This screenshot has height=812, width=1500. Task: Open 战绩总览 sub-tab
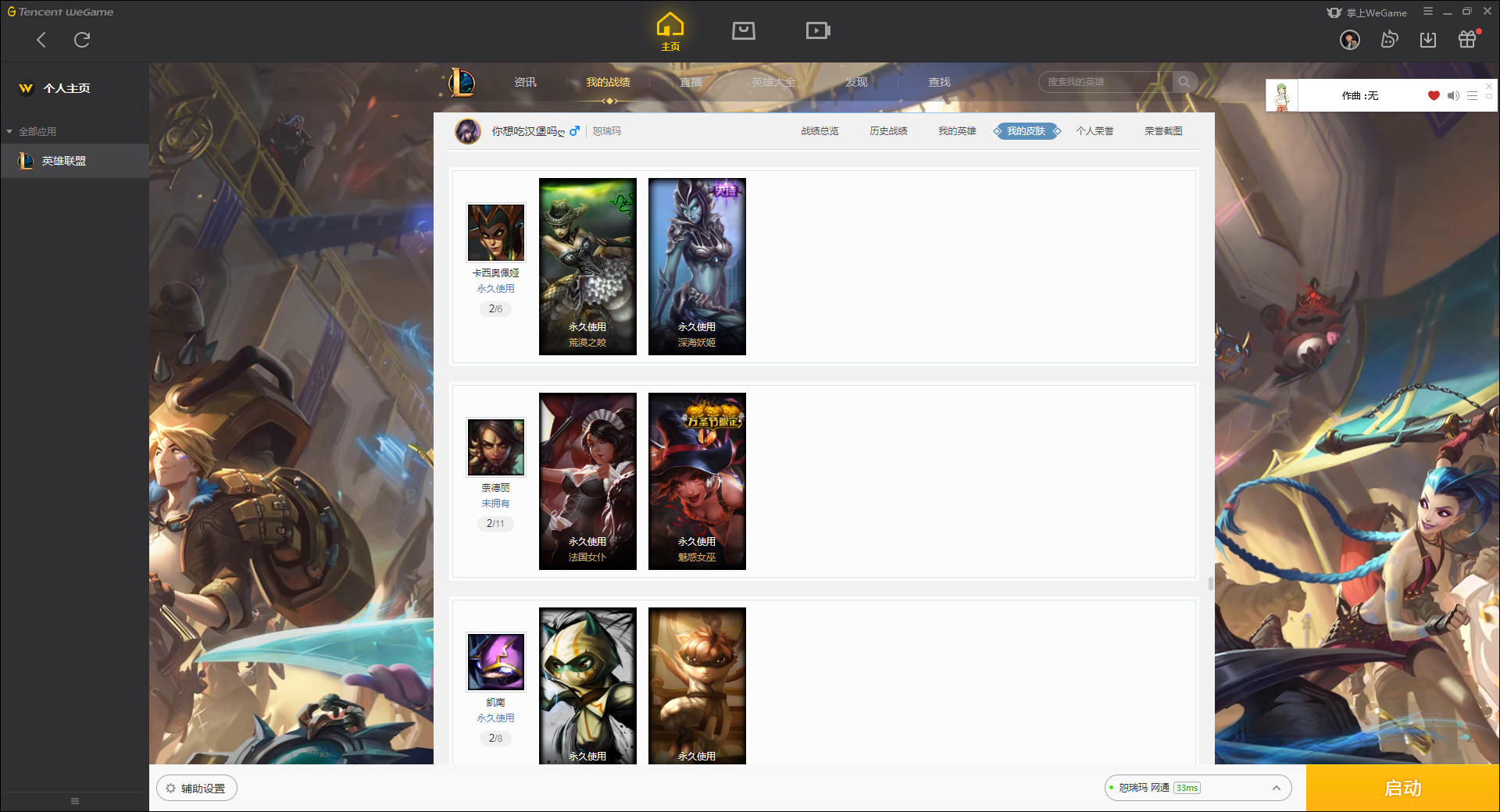point(820,131)
